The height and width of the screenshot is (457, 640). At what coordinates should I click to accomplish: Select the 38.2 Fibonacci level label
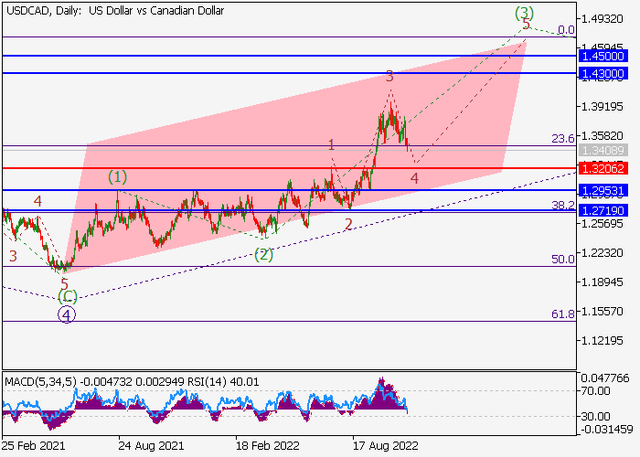pos(562,205)
